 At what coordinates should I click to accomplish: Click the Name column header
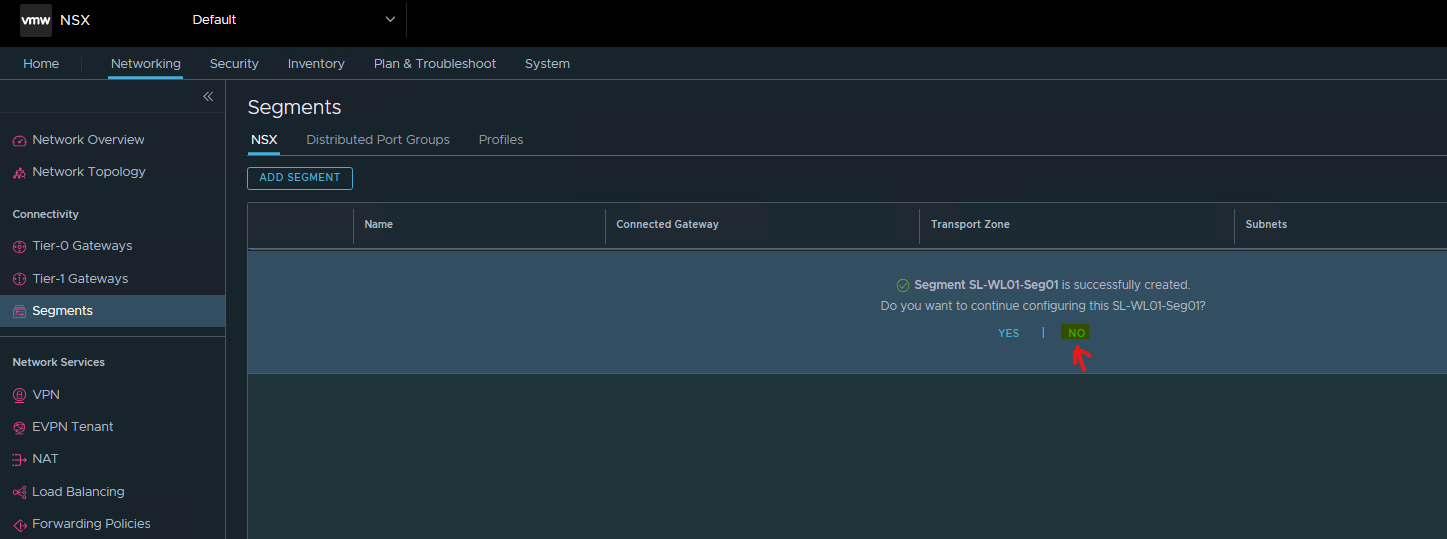(379, 225)
